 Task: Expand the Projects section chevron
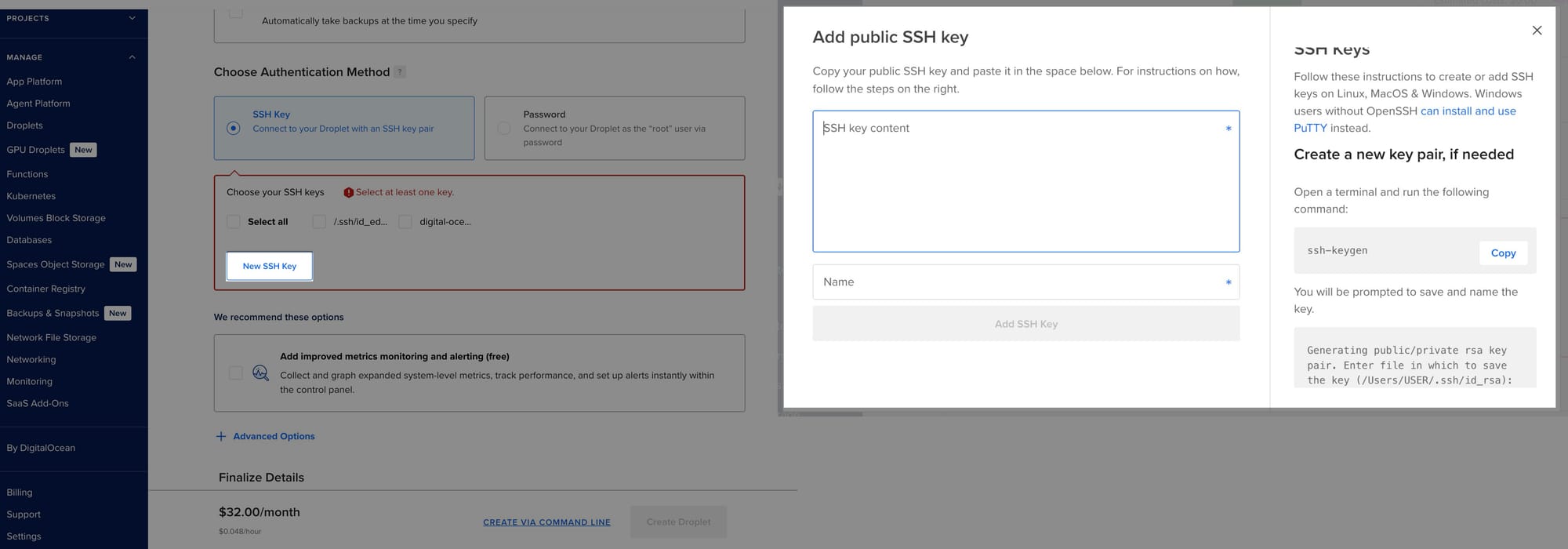point(132,18)
